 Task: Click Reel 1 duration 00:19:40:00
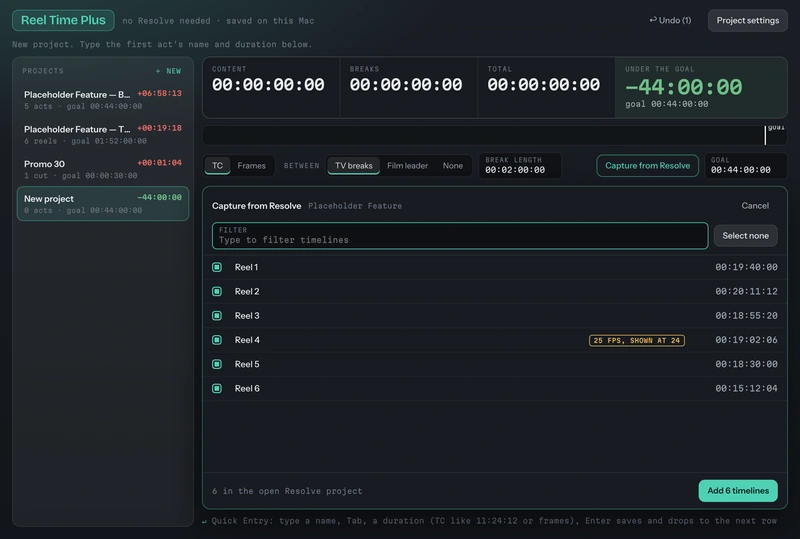click(x=746, y=267)
